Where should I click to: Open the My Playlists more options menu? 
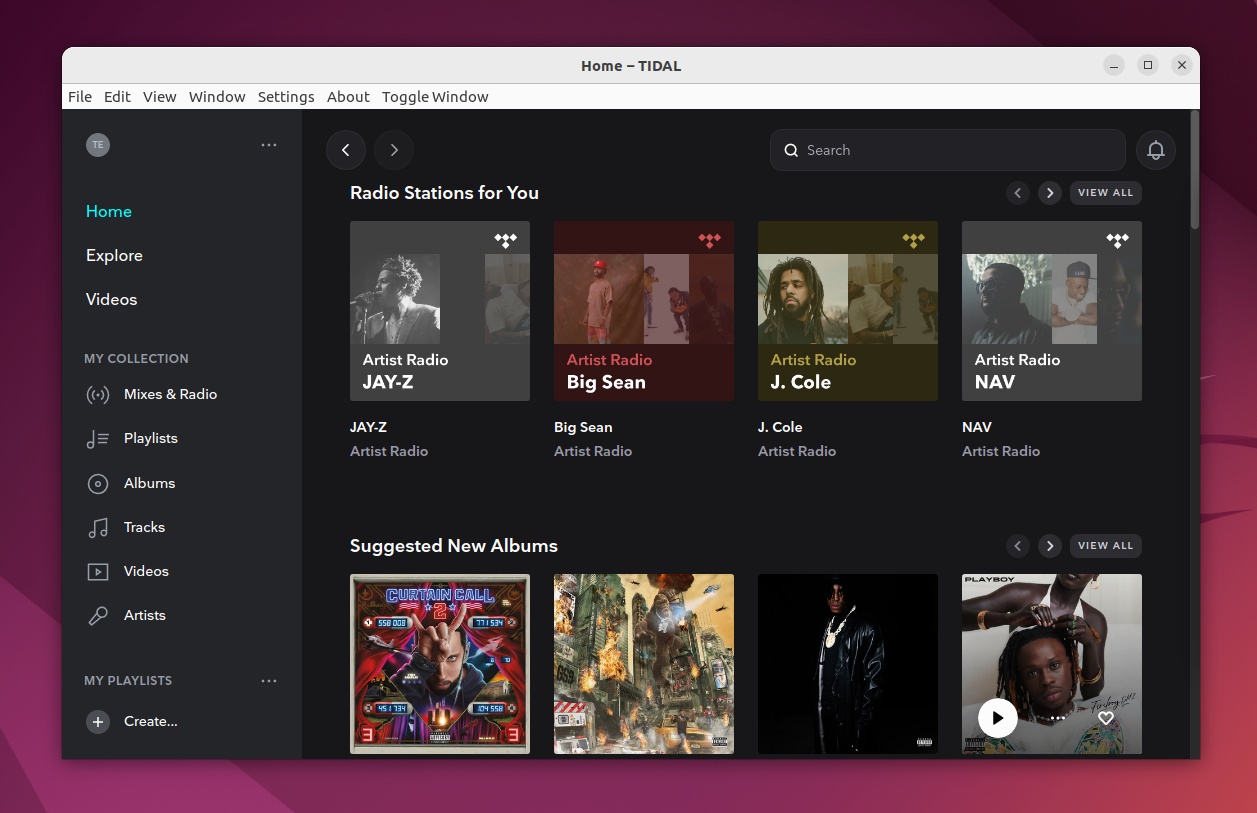pos(268,681)
